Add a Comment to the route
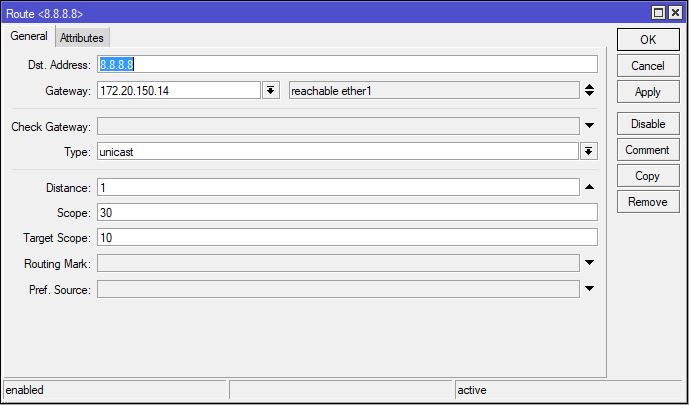Screen dimensions: 689x405 647,150
